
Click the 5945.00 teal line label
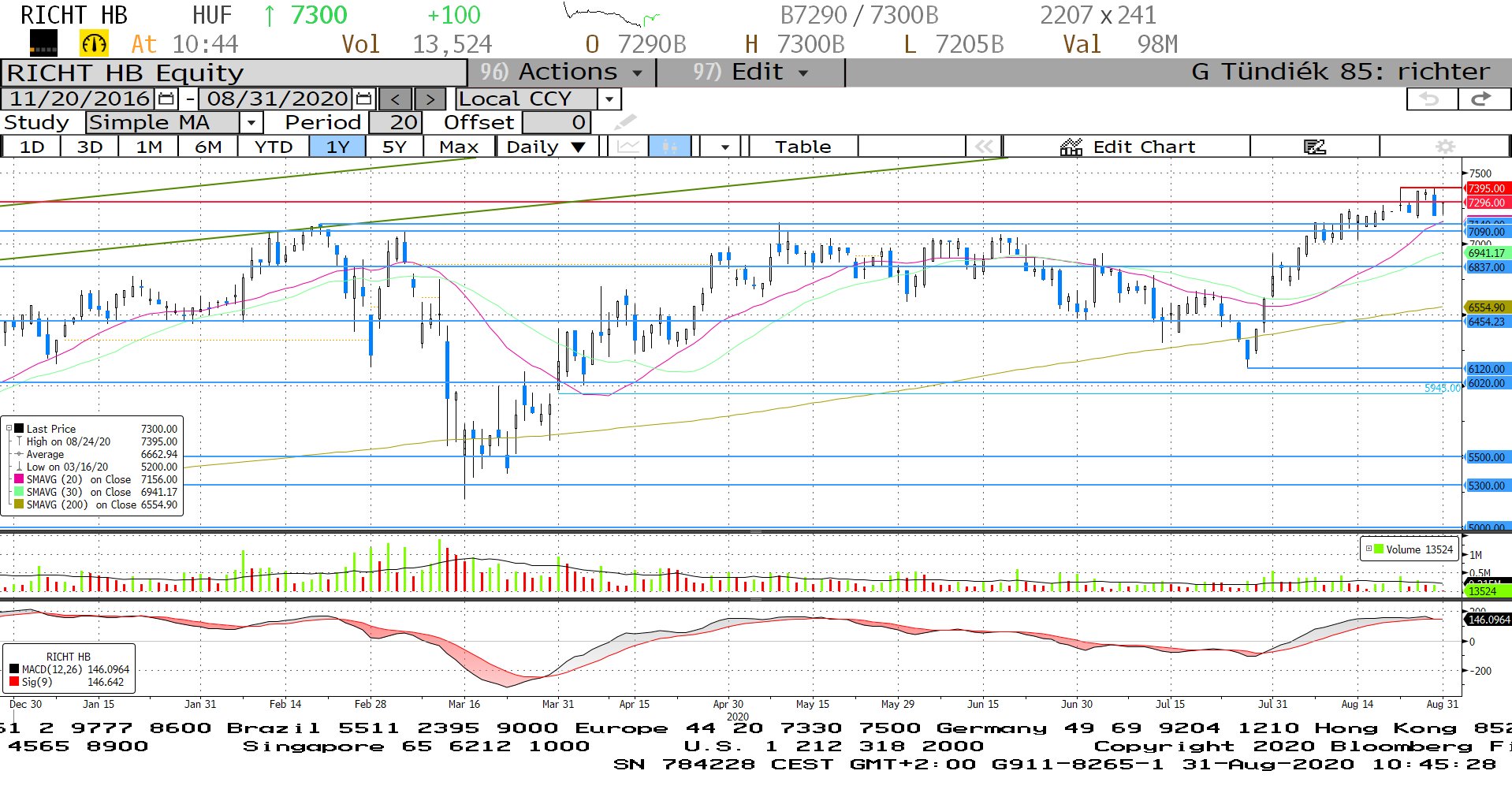click(1442, 388)
